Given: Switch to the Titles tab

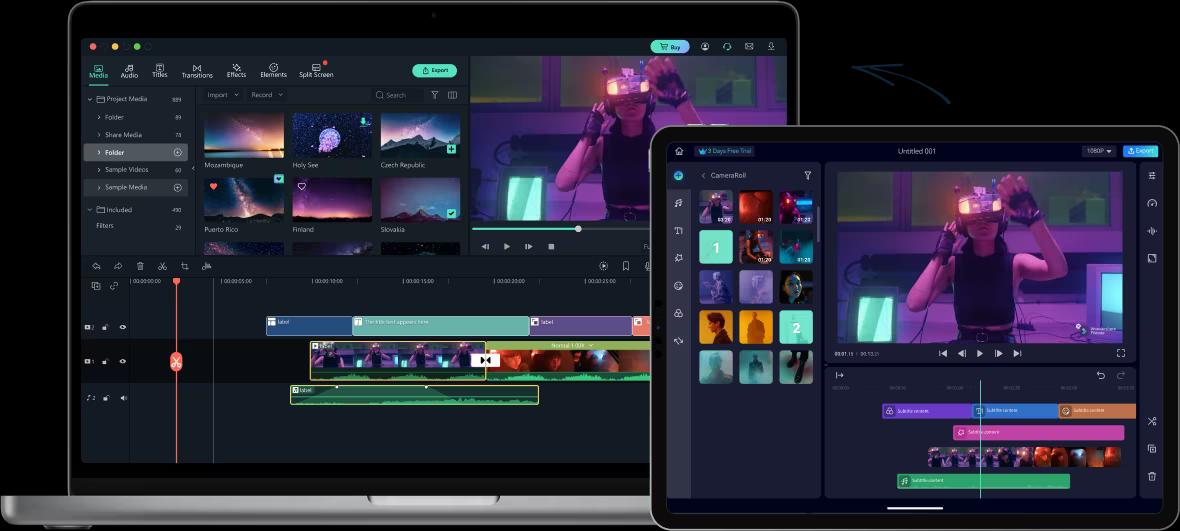Looking at the screenshot, I should [x=160, y=71].
